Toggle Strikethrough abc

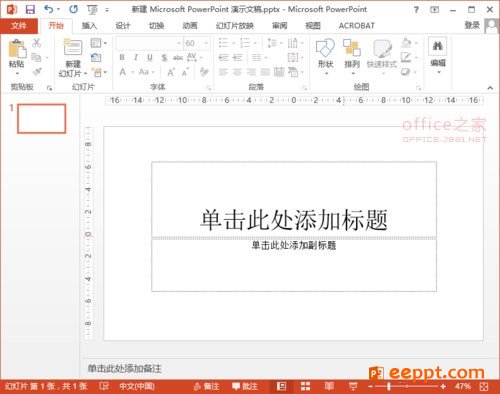pos(178,57)
